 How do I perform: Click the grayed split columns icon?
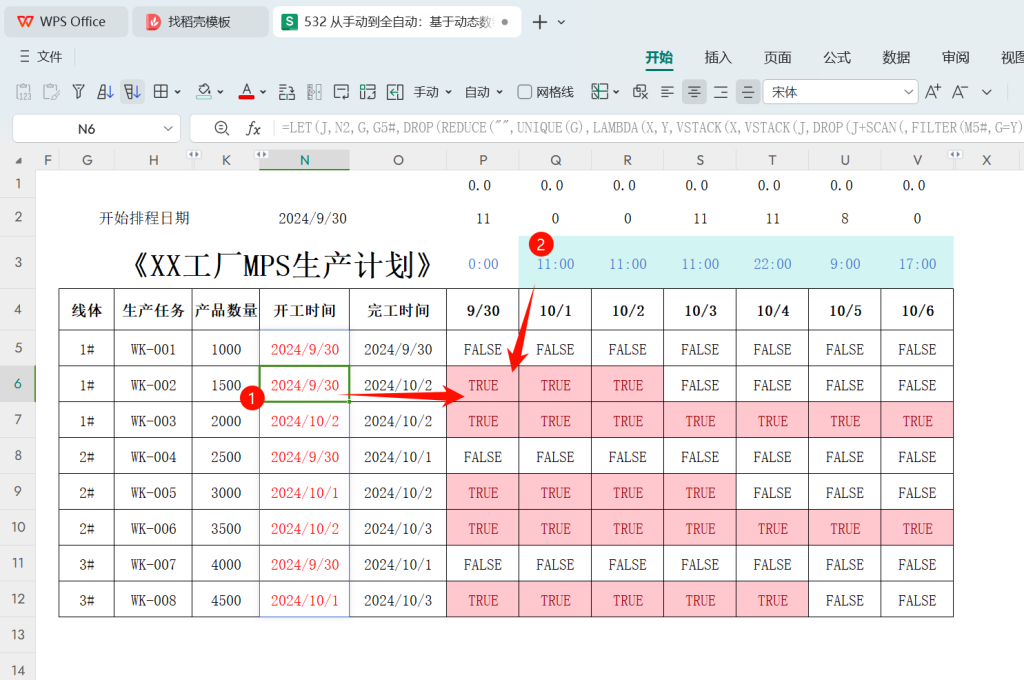[x=314, y=92]
